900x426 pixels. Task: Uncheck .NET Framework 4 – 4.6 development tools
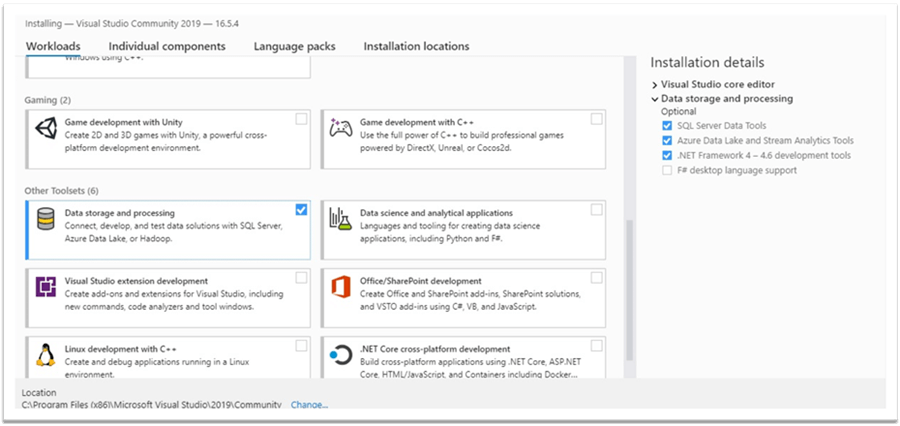[667, 156]
